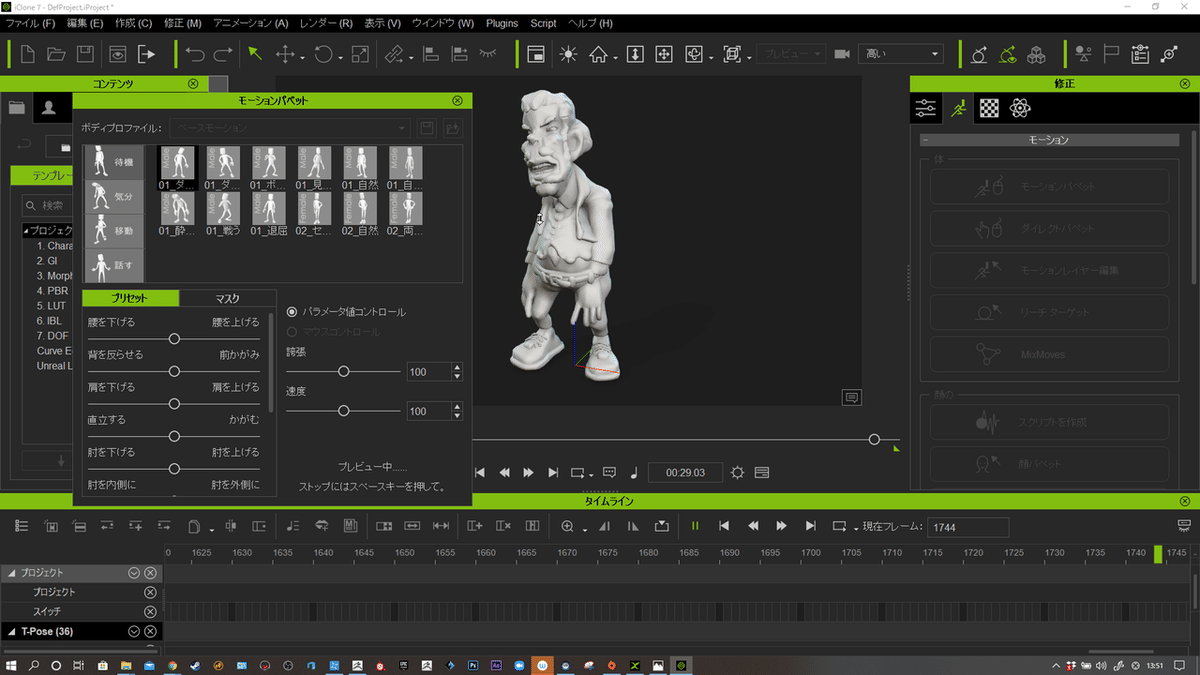Click the New Project file icon
The image size is (1200, 675).
(28, 54)
